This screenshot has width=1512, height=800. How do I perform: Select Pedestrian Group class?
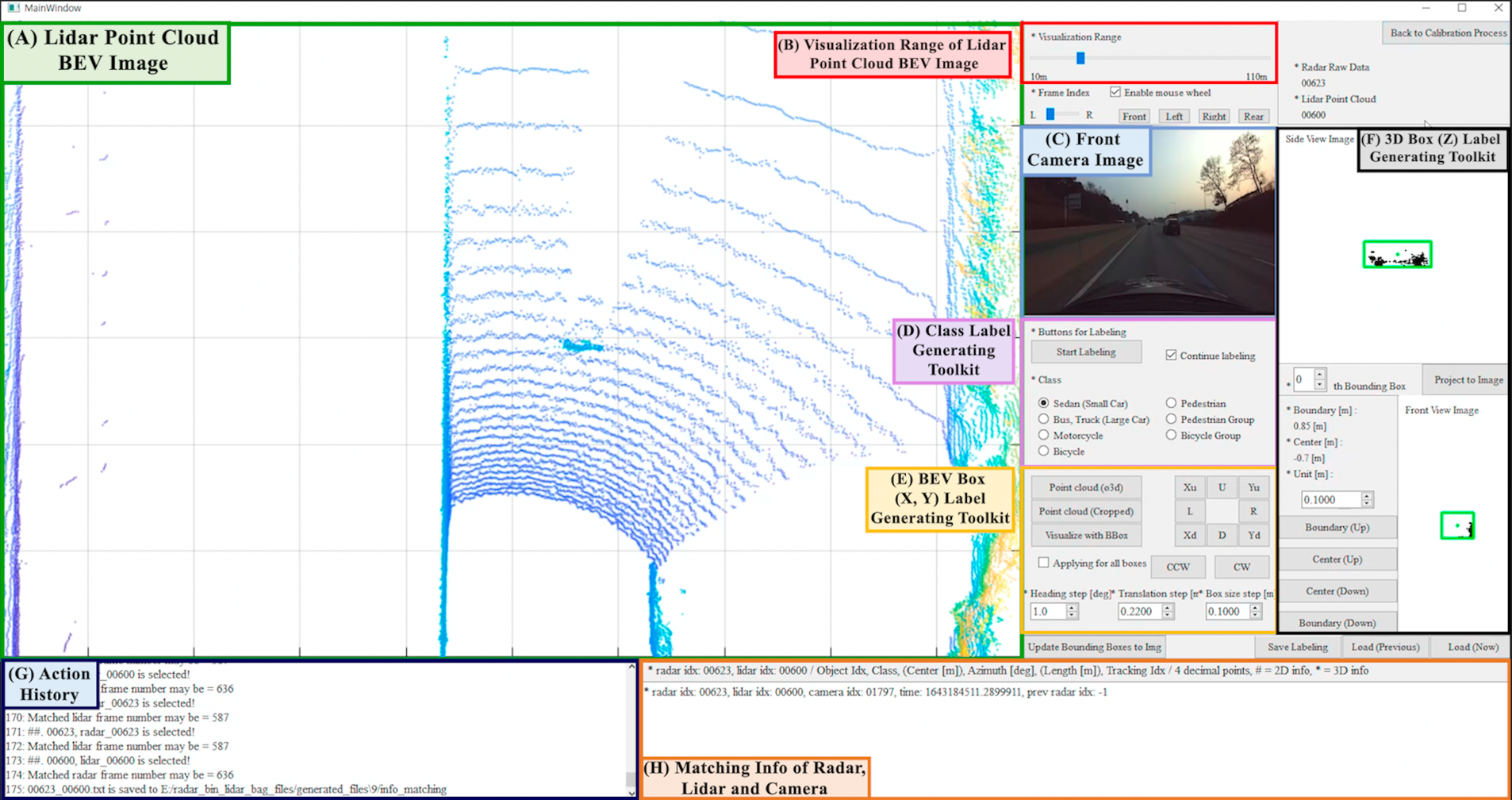tap(1171, 419)
